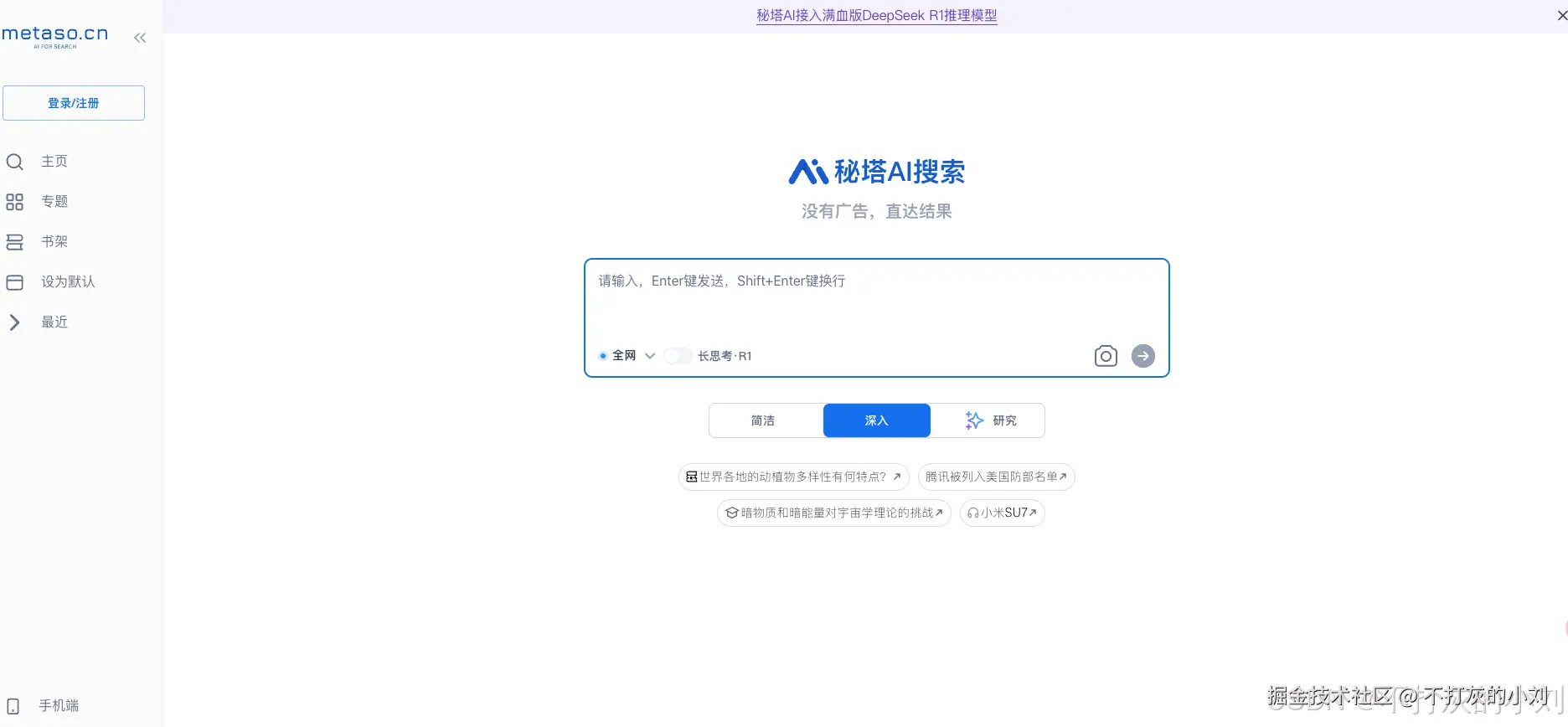This screenshot has width=1568, height=727.
Task: Click the 设为默认 browser icon
Action: coord(14,282)
